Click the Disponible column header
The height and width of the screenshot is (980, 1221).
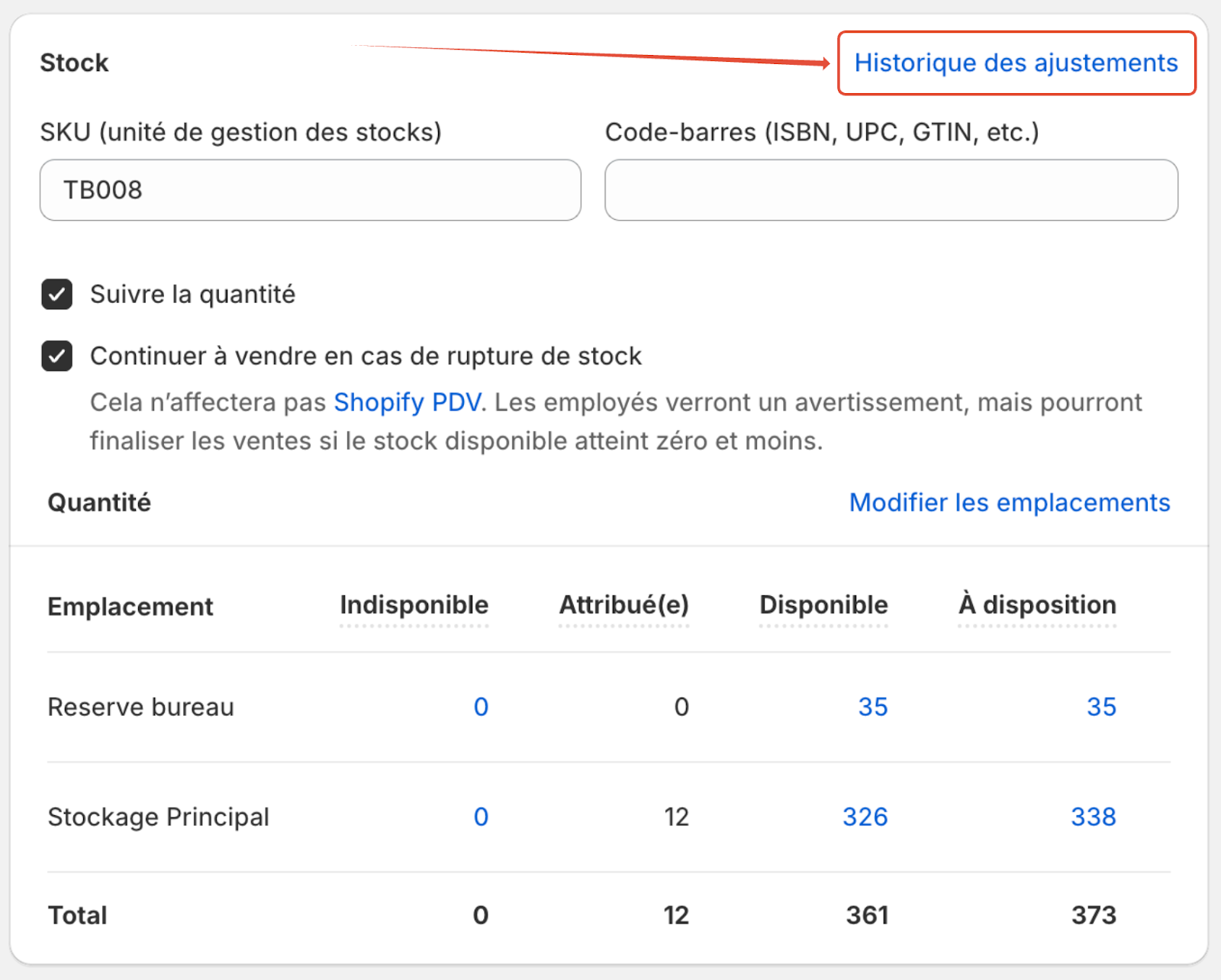coord(823,605)
